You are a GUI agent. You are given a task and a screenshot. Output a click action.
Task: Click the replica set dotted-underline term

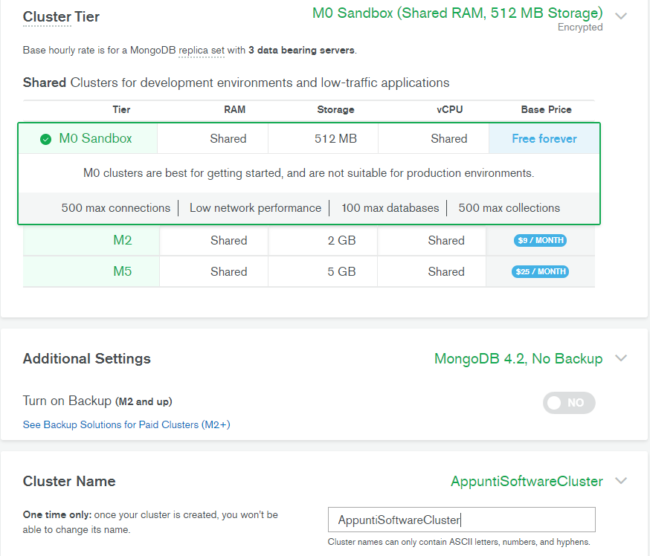pos(201,51)
